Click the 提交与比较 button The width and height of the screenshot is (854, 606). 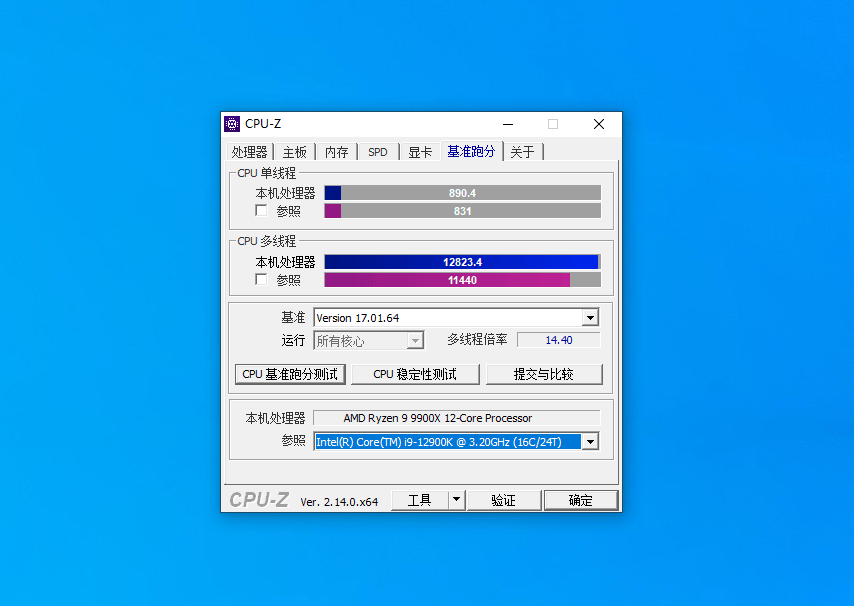tap(544, 374)
